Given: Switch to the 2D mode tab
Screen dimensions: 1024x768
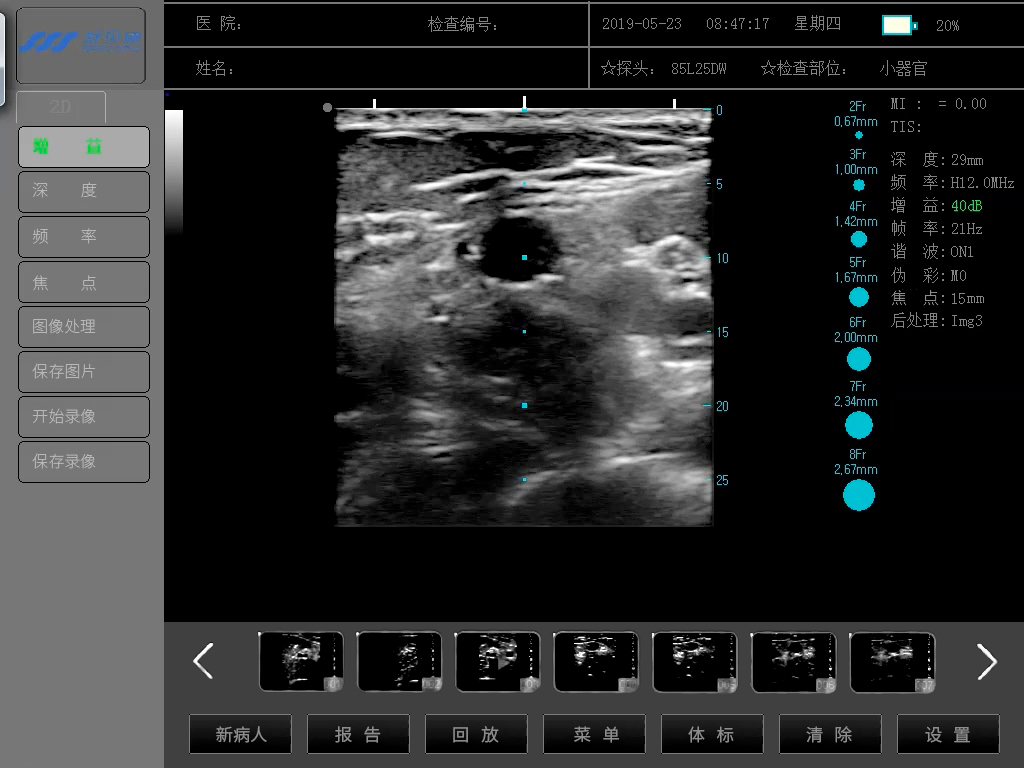Looking at the screenshot, I should pyautogui.click(x=61, y=107).
